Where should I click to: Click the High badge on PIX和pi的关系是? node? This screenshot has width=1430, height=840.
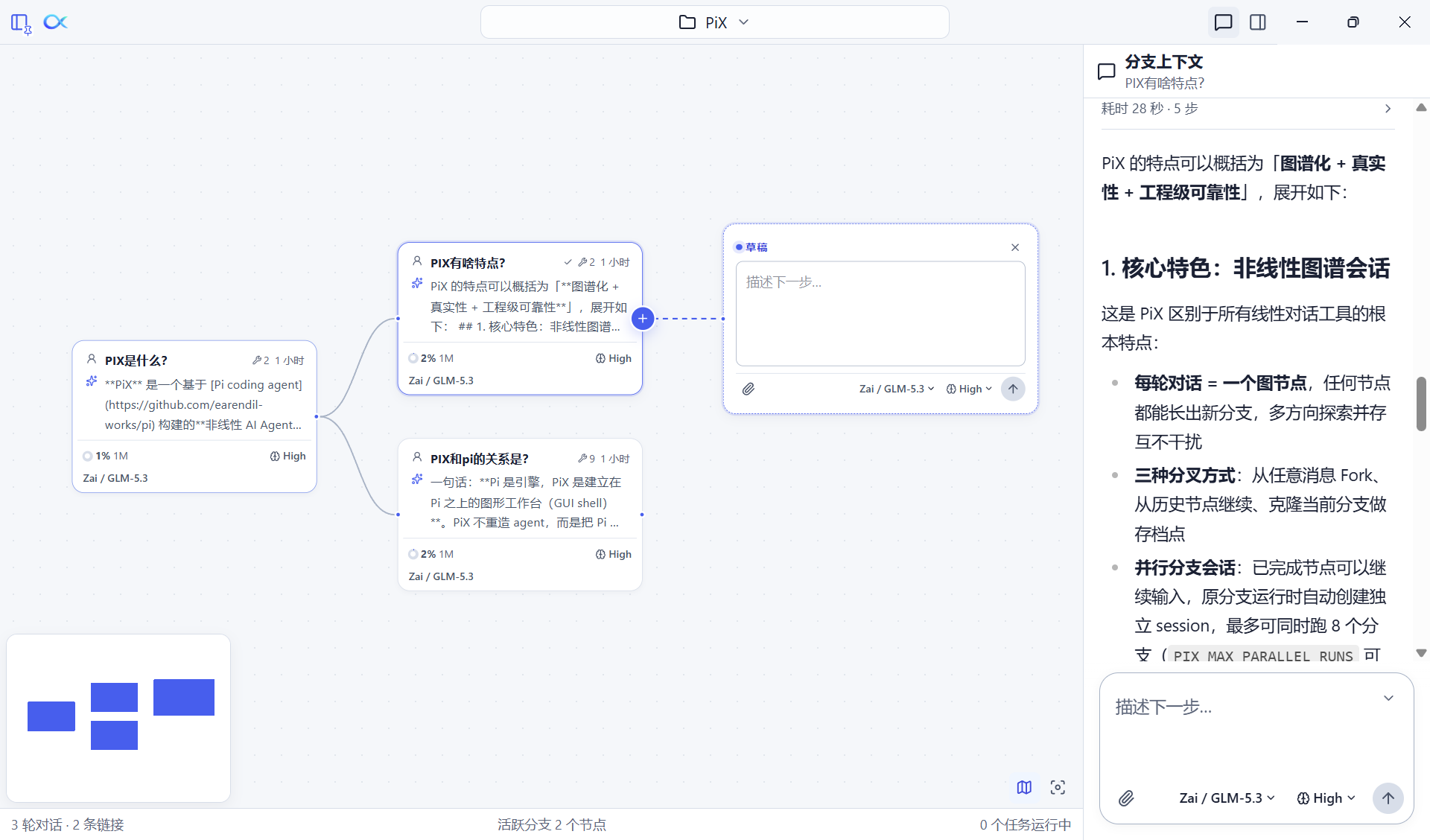point(613,554)
